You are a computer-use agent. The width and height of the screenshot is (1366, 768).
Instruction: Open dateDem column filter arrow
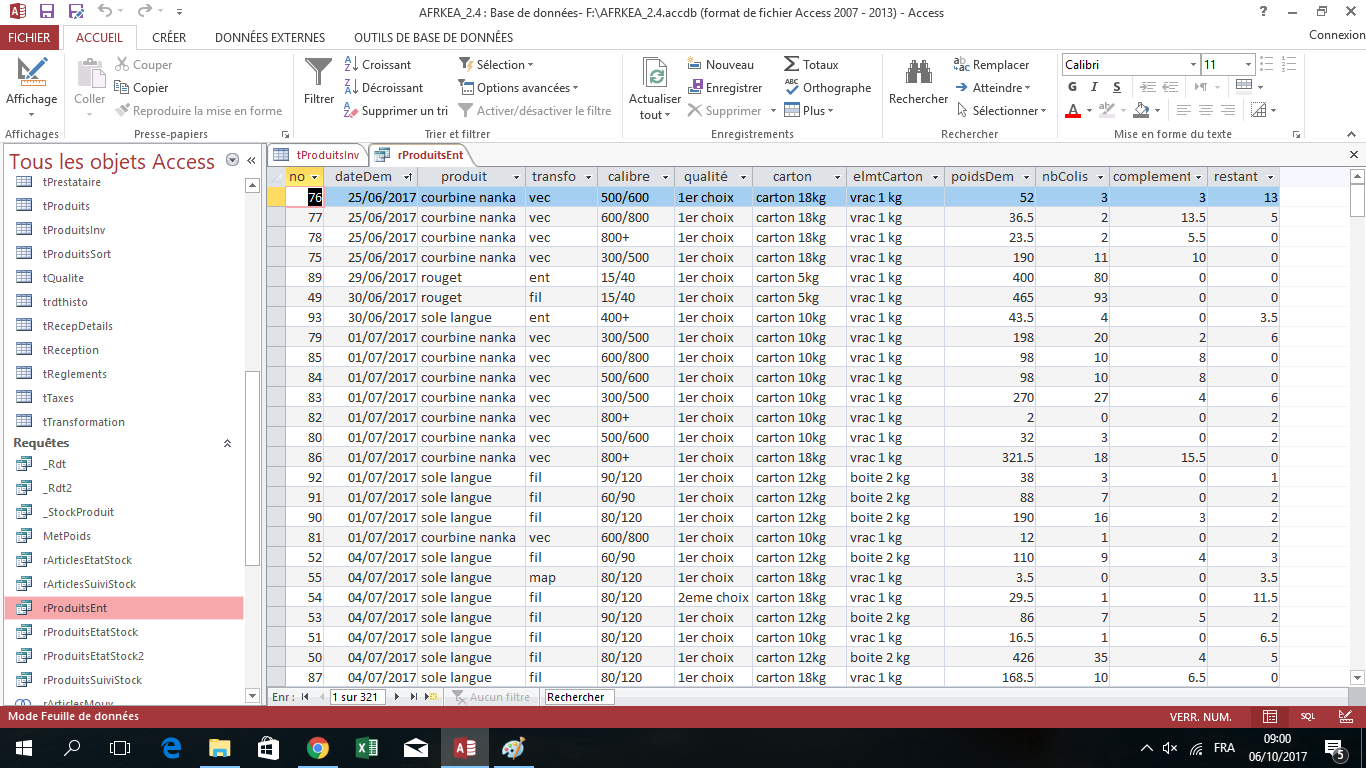coord(407,177)
